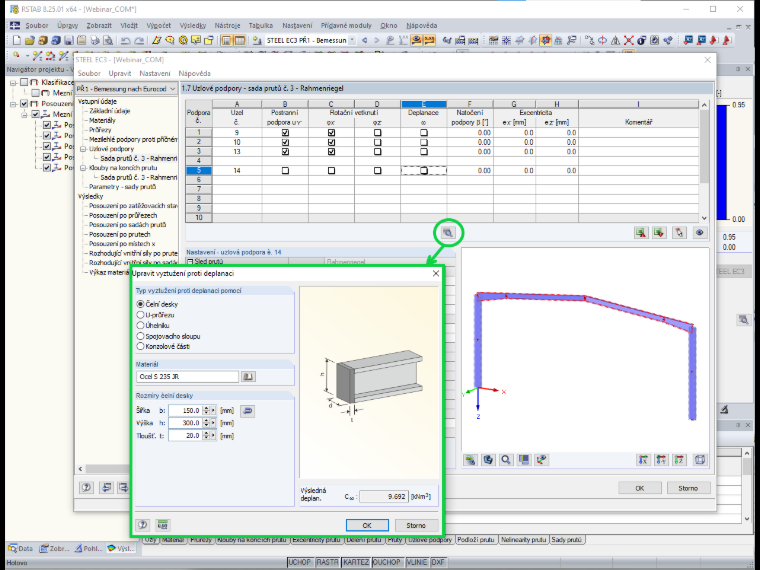Viewport: 760px width, 570px height.
Task: Select Materiály in the input data tree
Action: point(102,120)
